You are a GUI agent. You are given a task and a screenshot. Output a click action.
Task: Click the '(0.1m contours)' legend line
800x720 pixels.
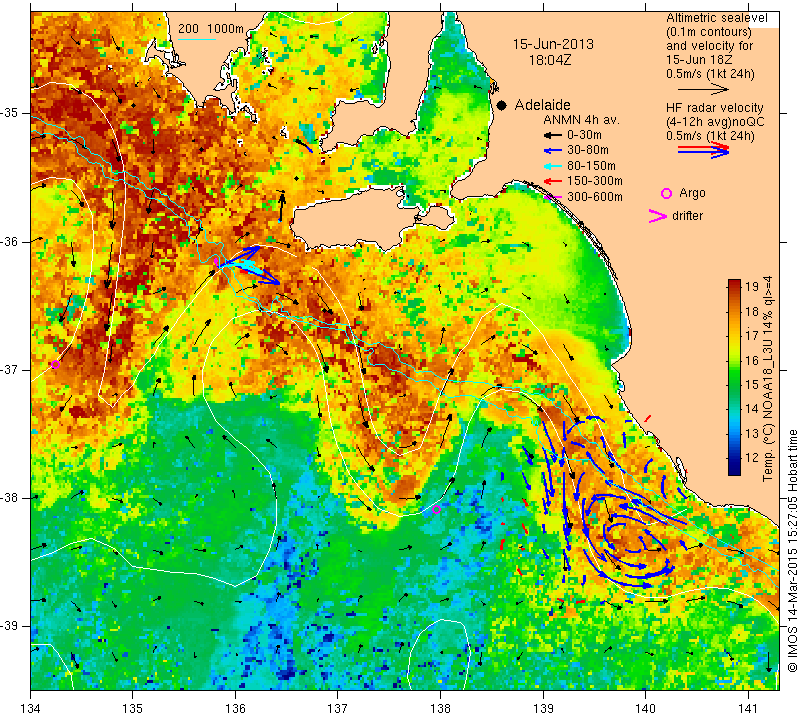tap(709, 32)
